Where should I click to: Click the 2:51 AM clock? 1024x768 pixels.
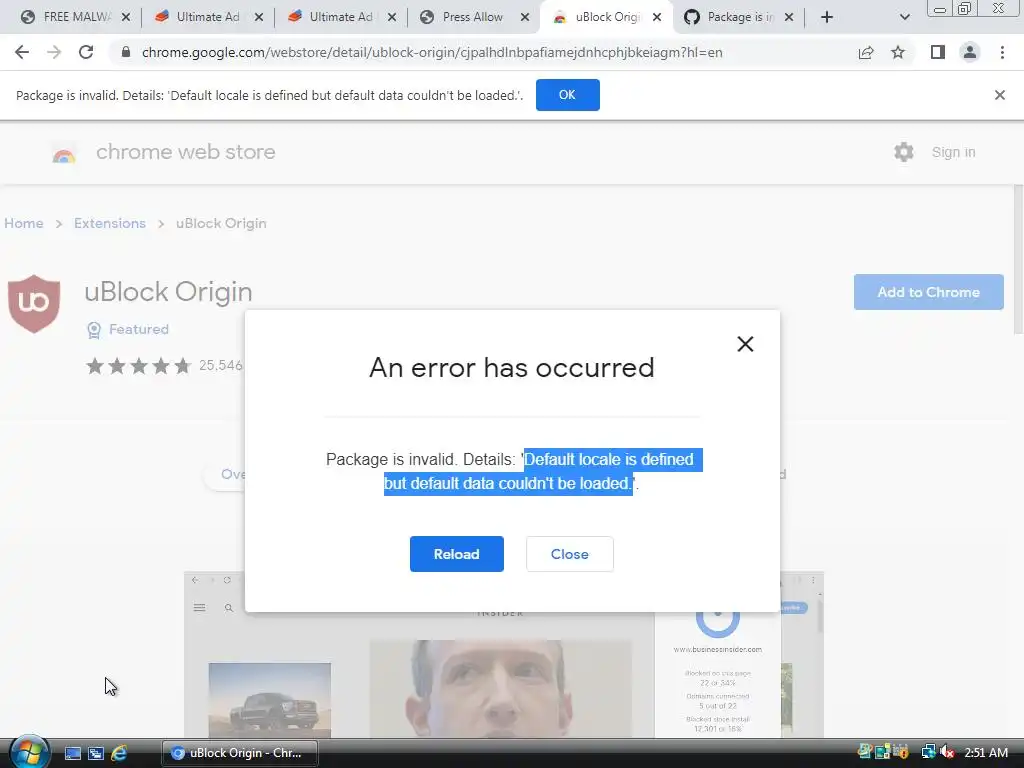[986, 753]
